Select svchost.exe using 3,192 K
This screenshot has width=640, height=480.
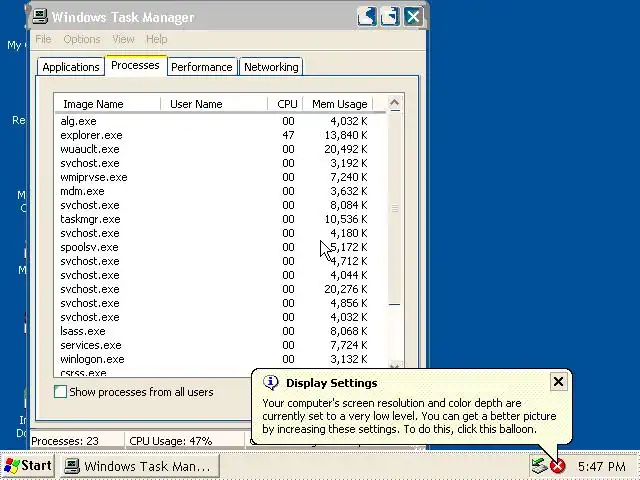(220, 163)
